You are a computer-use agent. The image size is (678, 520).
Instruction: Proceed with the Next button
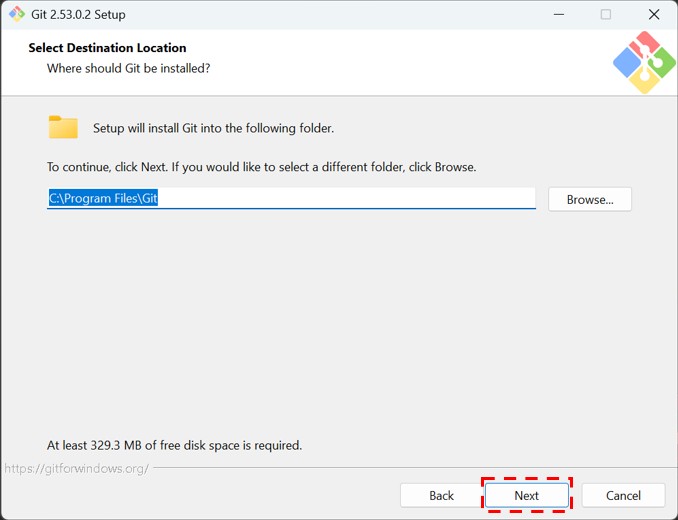click(526, 495)
